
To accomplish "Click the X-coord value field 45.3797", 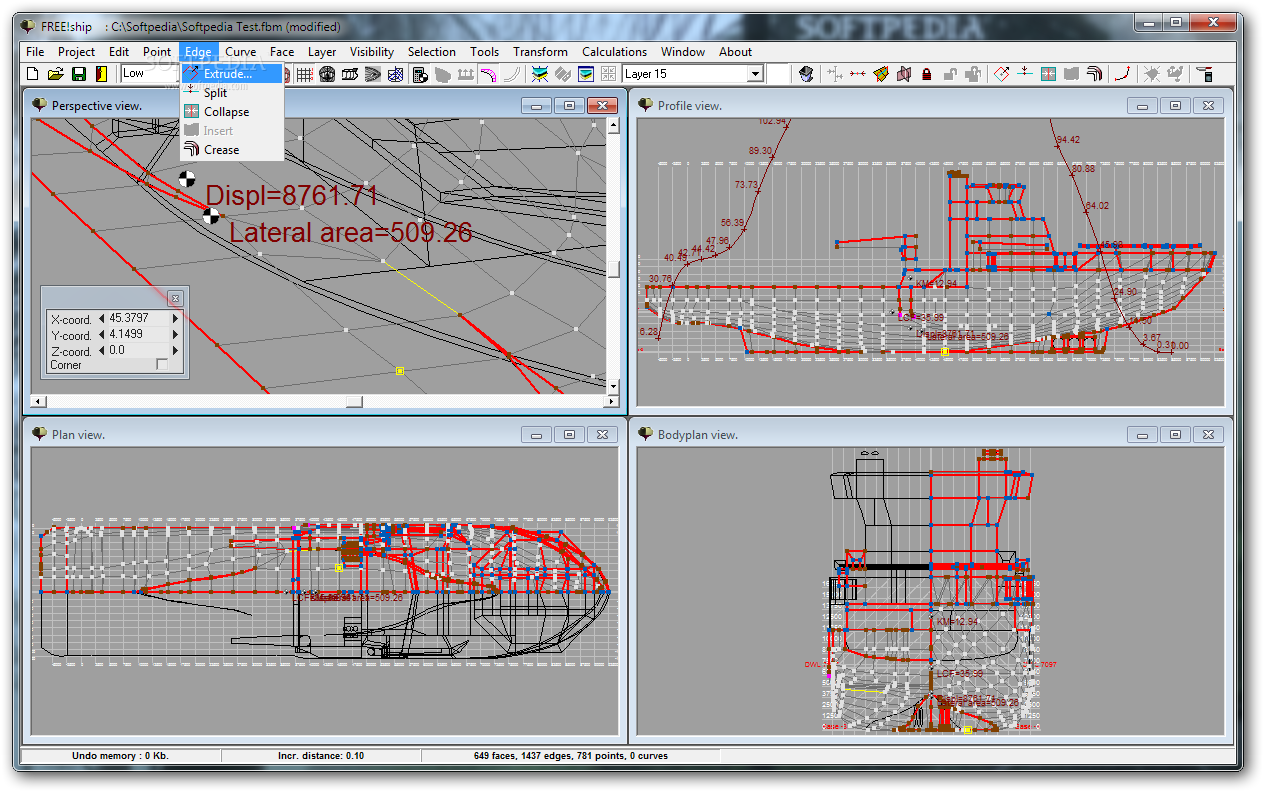I will pos(138,318).
